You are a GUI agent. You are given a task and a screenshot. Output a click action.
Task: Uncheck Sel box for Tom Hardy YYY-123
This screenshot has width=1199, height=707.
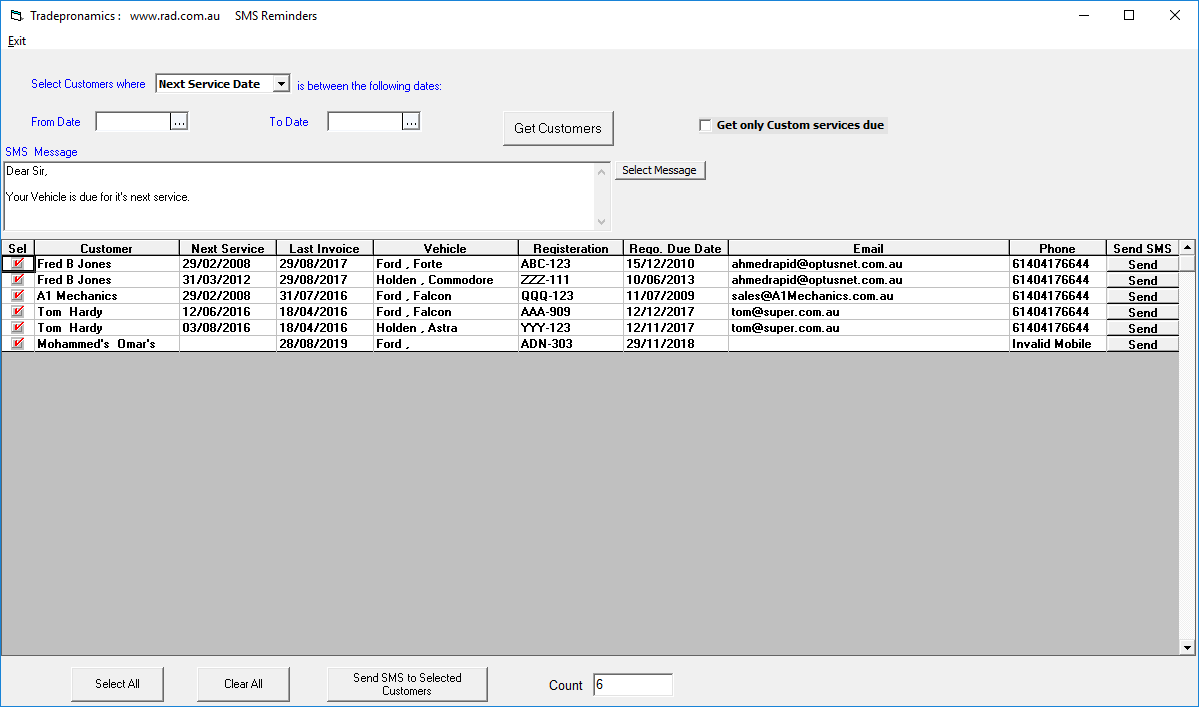(x=18, y=328)
